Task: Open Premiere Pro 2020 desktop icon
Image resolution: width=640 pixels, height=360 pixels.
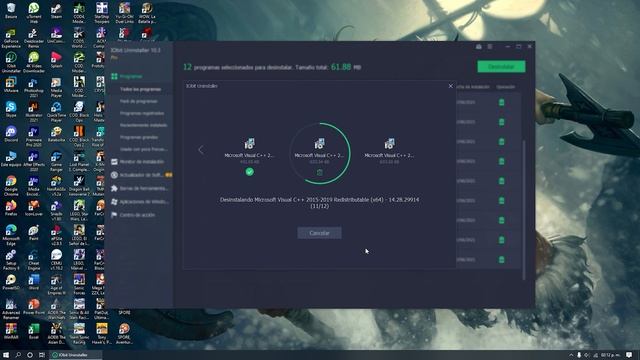Action: tap(33, 136)
